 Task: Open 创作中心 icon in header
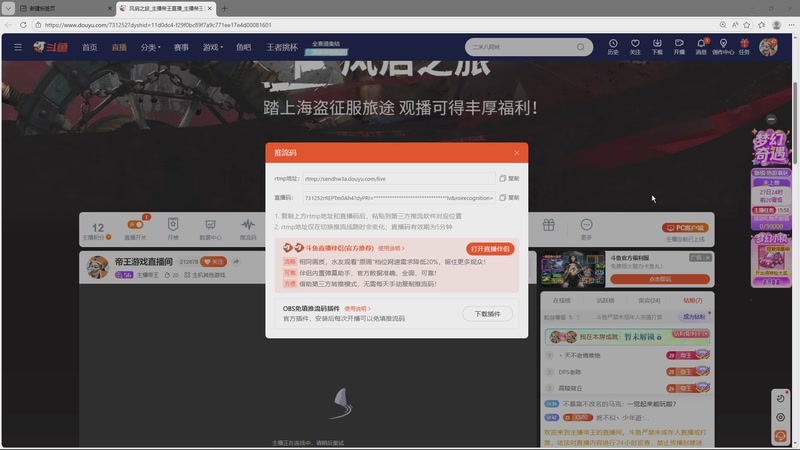coord(723,47)
